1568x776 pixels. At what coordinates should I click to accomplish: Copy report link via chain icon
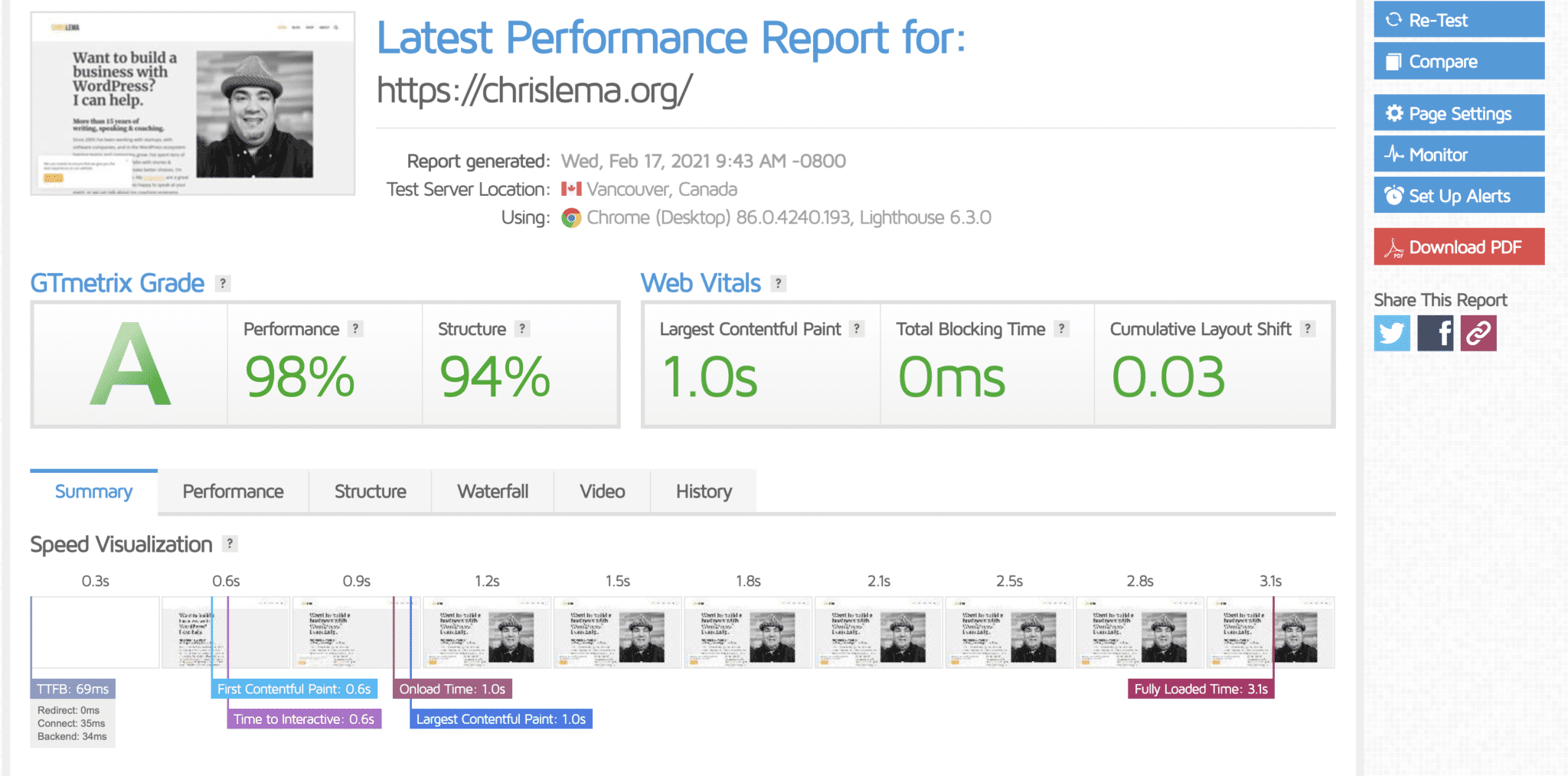pyautogui.click(x=1478, y=334)
